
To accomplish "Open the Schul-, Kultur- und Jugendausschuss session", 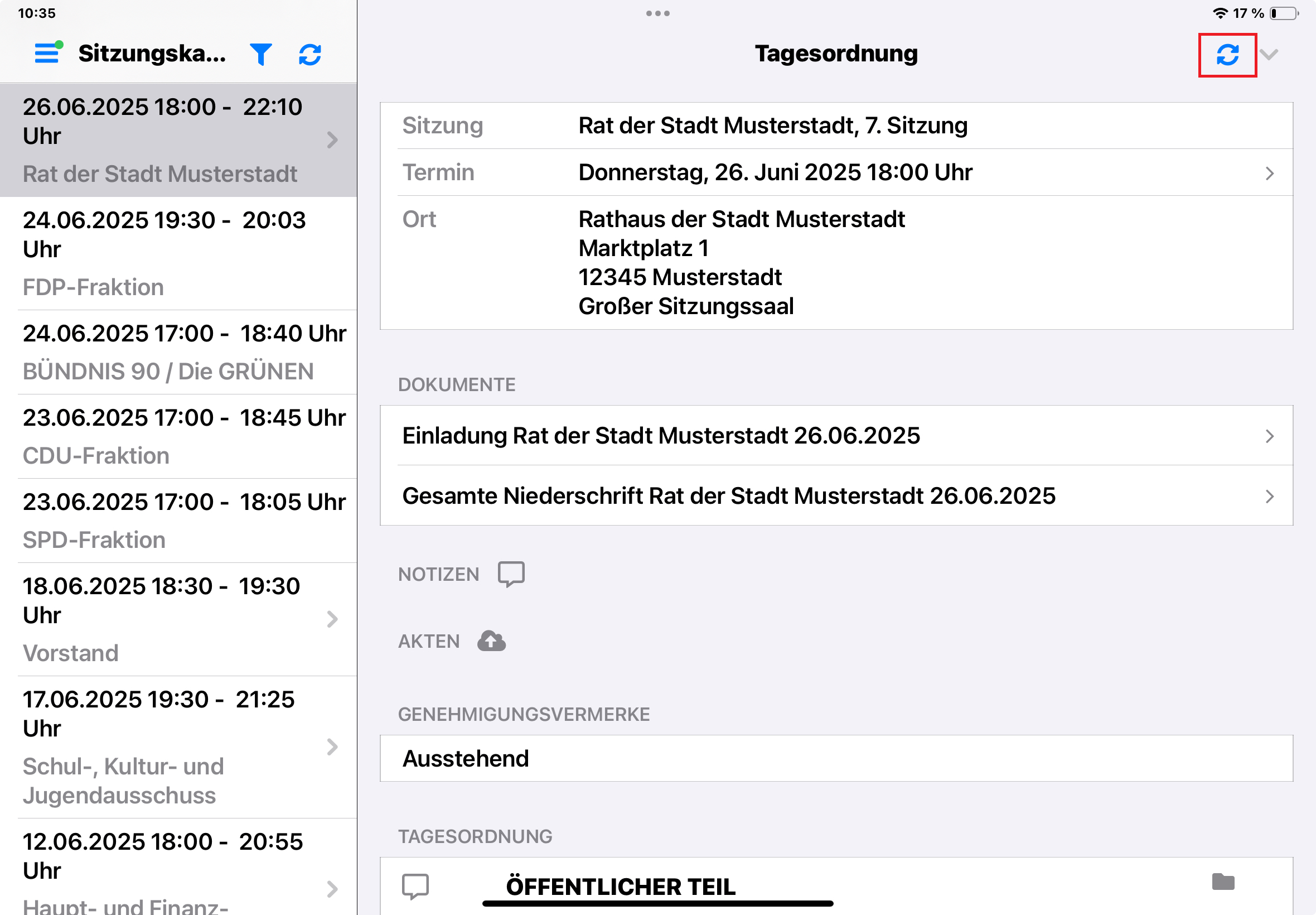I will pyautogui.click(x=179, y=747).
